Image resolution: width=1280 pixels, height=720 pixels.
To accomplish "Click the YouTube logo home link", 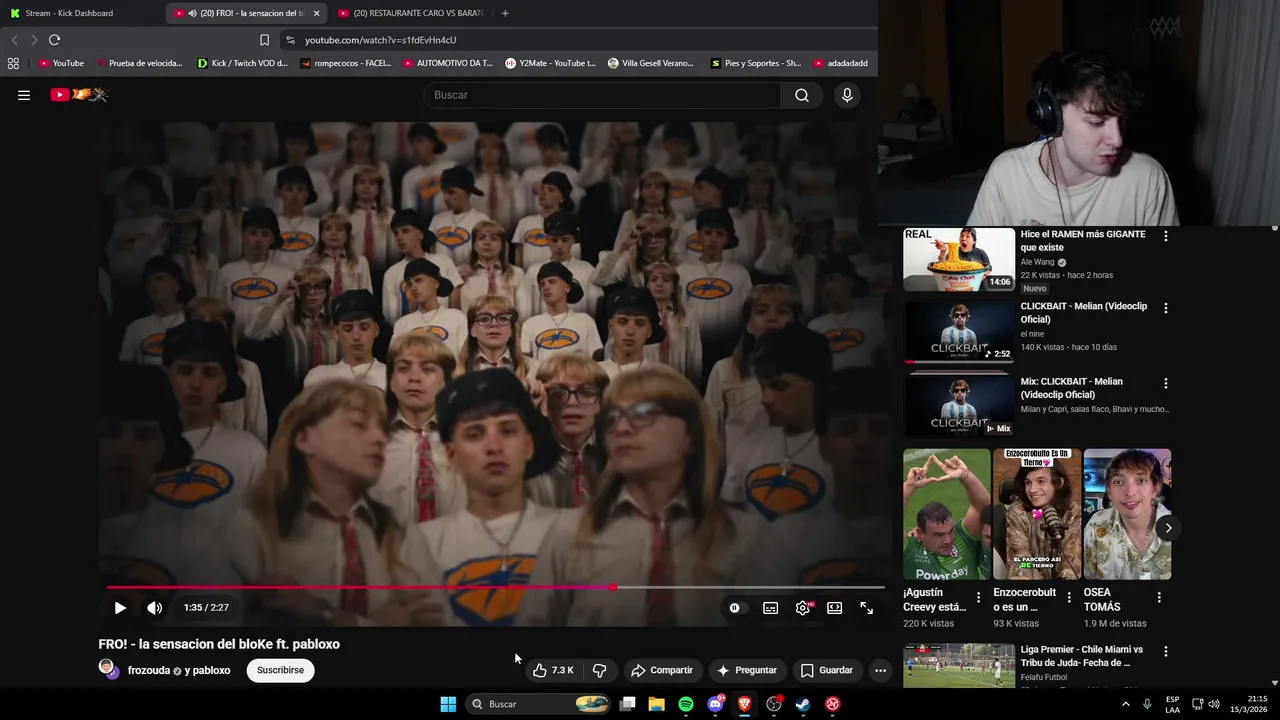I will click(80, 95).
